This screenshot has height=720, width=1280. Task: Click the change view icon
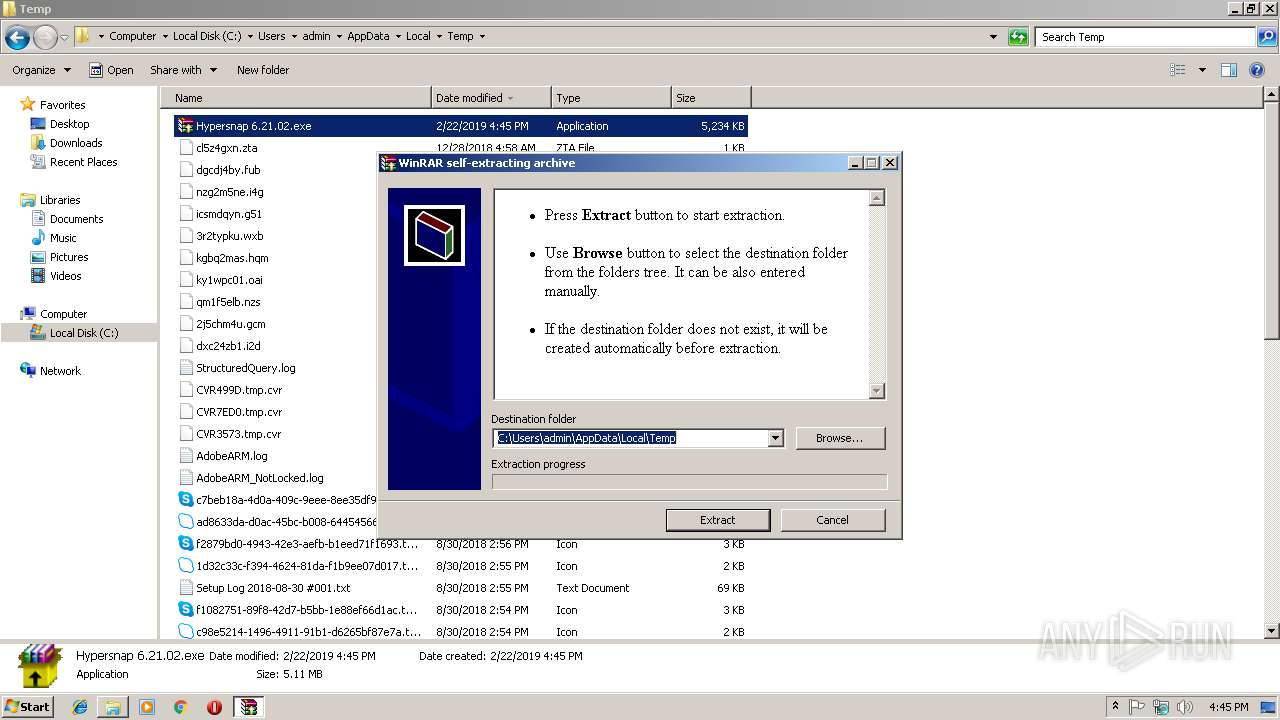[1178, 70]
